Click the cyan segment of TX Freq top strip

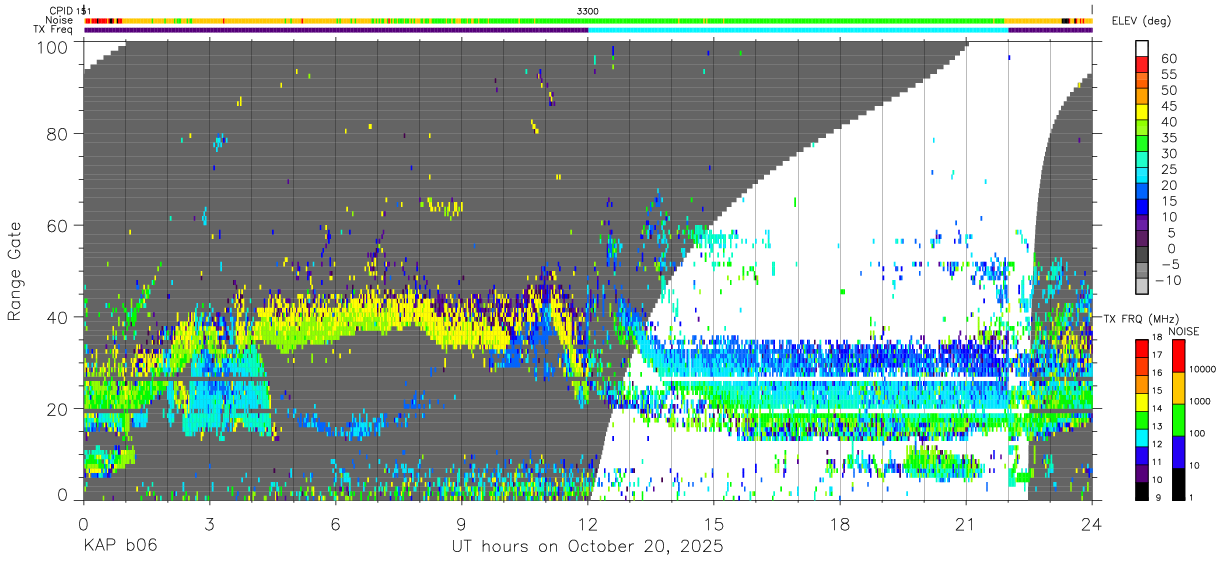tap(799, 30)
